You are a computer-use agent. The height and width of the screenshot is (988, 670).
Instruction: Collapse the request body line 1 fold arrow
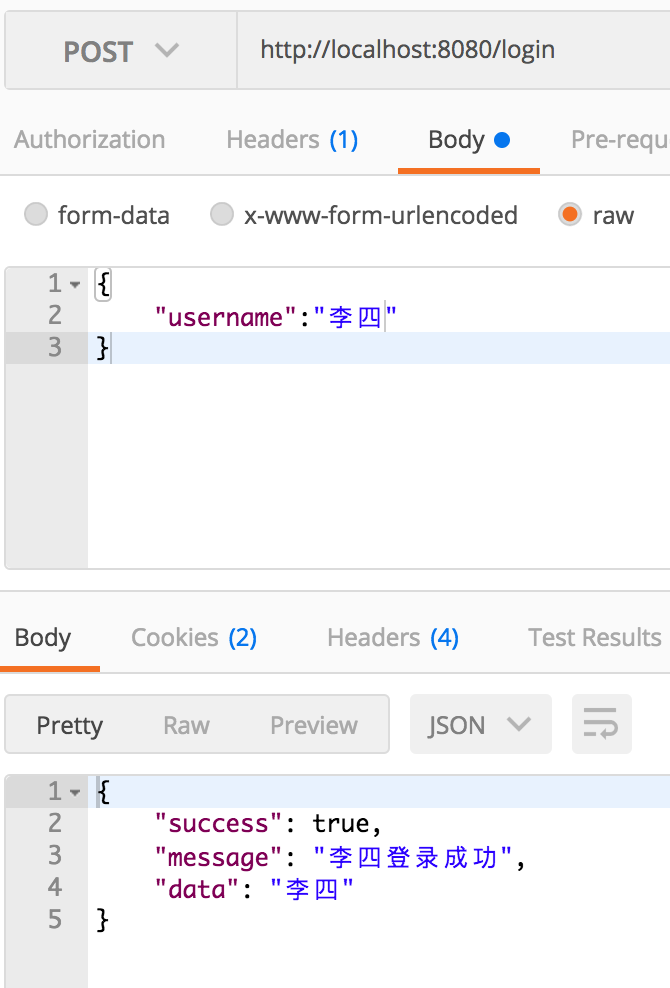coord(75,285)
